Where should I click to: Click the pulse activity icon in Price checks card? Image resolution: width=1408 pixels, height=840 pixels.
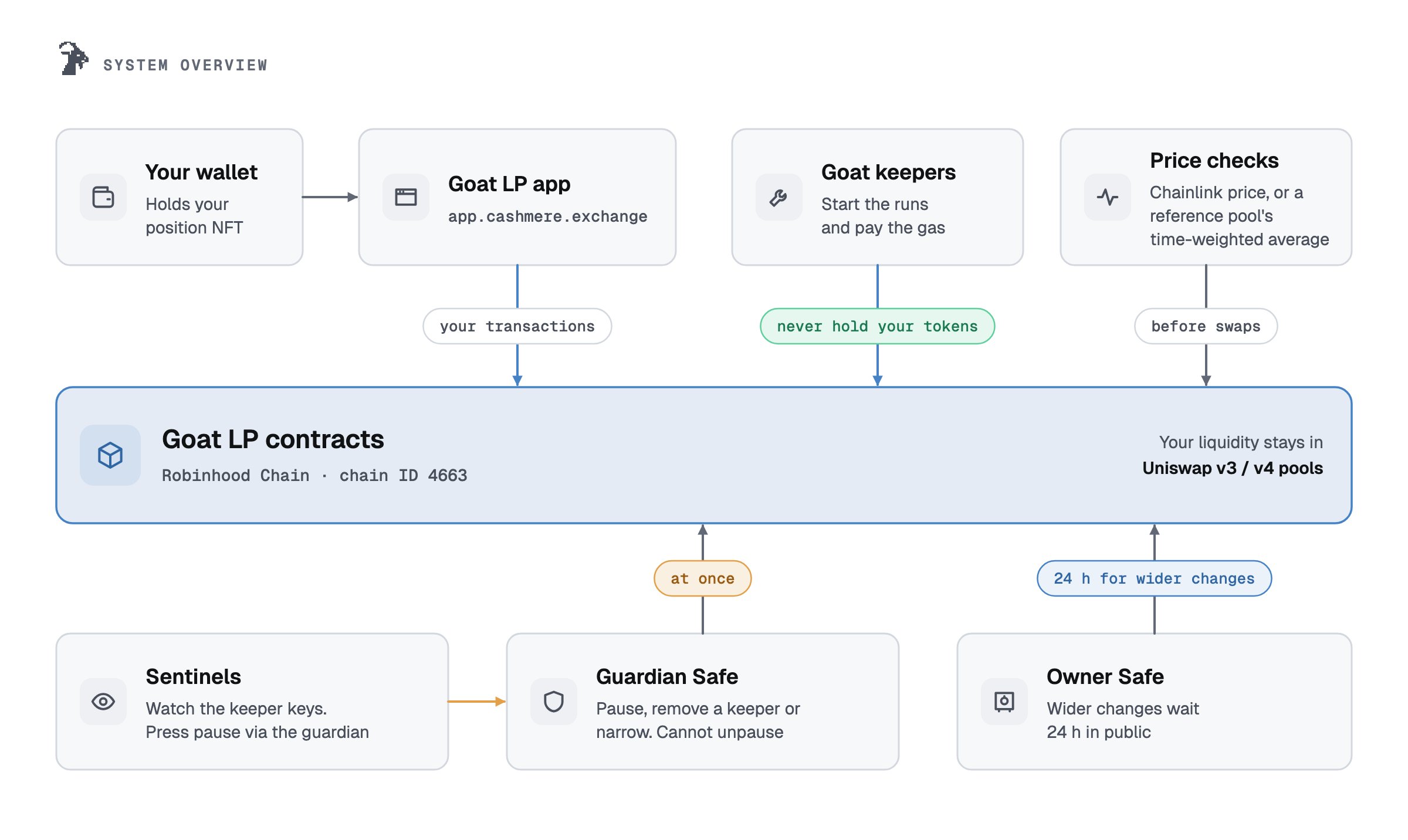coord(1108,197)
